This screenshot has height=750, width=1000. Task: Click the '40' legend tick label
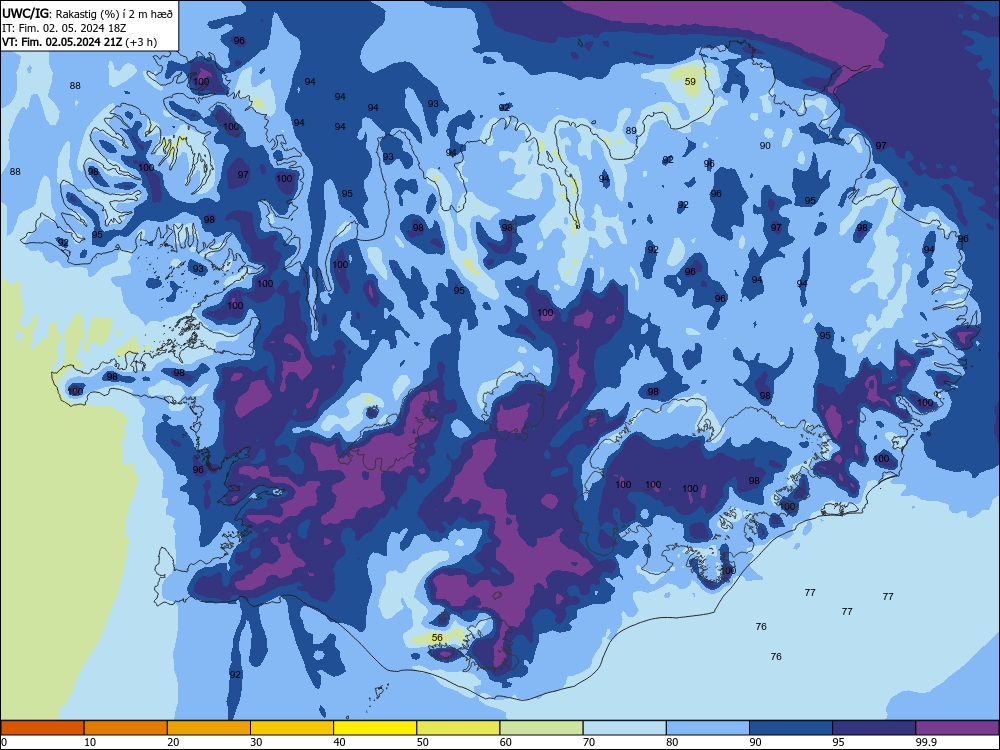pyautogui.click(x=339, y=742)
